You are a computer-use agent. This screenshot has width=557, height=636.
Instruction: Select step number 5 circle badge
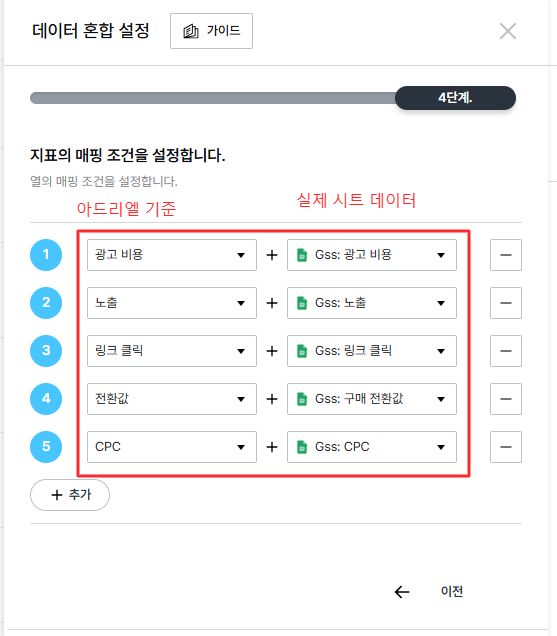coord(46,447)
